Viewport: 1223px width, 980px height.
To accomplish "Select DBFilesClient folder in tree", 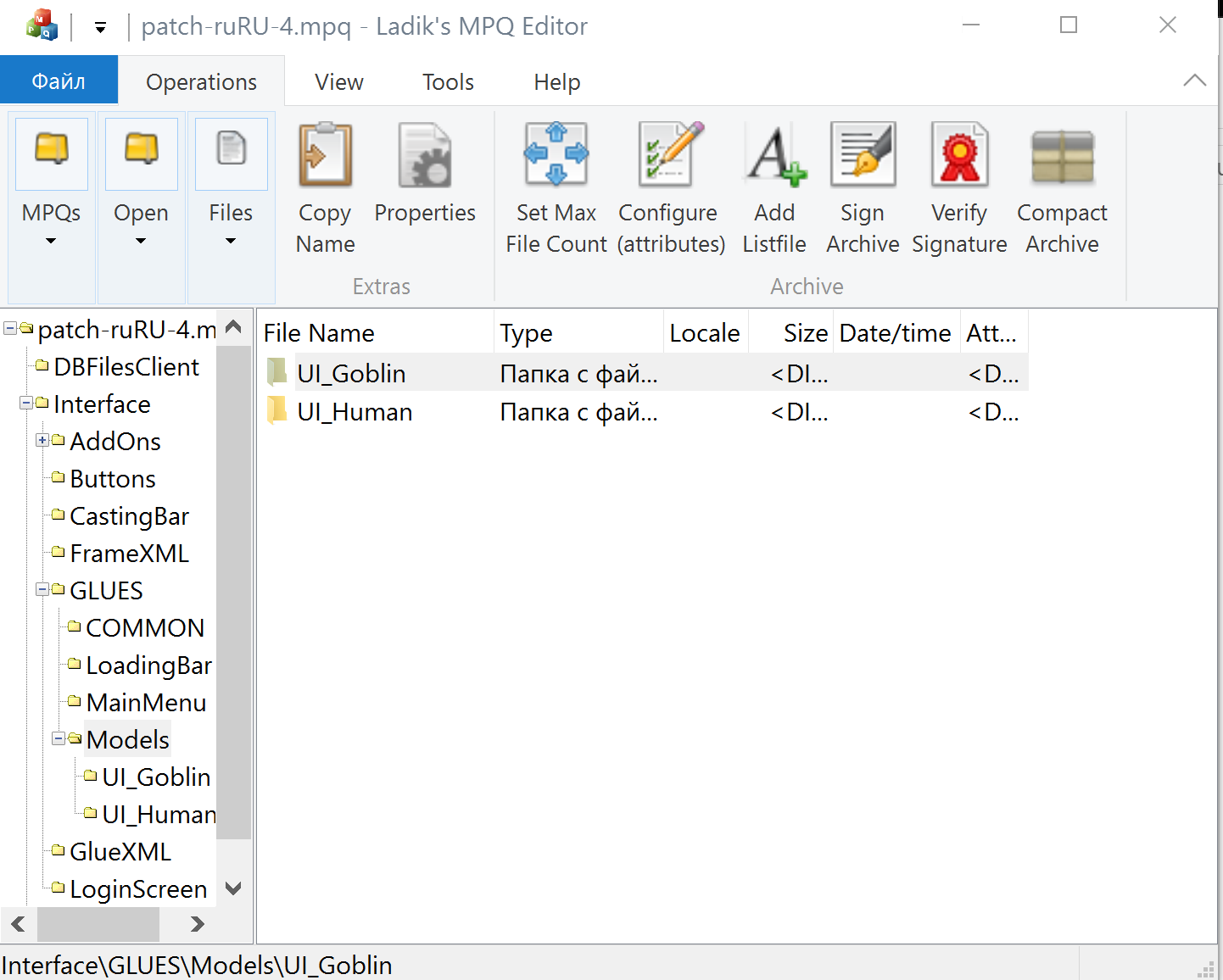I will [x=126, y=367].
